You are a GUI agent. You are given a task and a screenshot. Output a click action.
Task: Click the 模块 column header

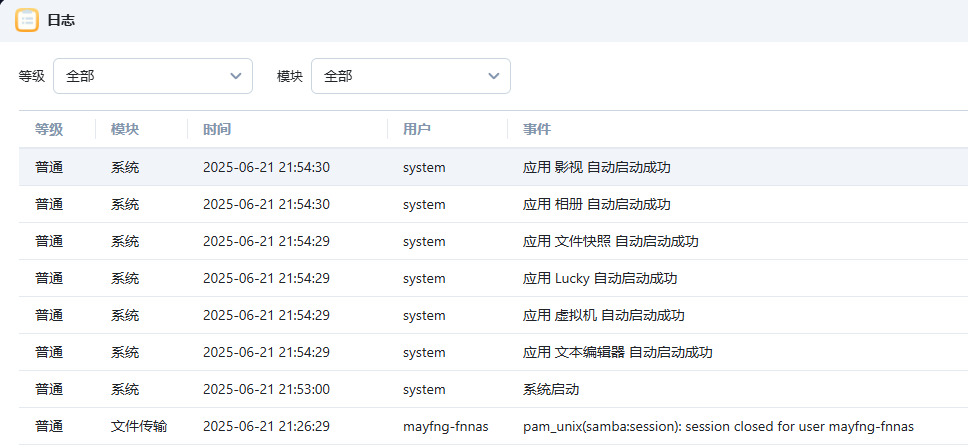point(125,129)
